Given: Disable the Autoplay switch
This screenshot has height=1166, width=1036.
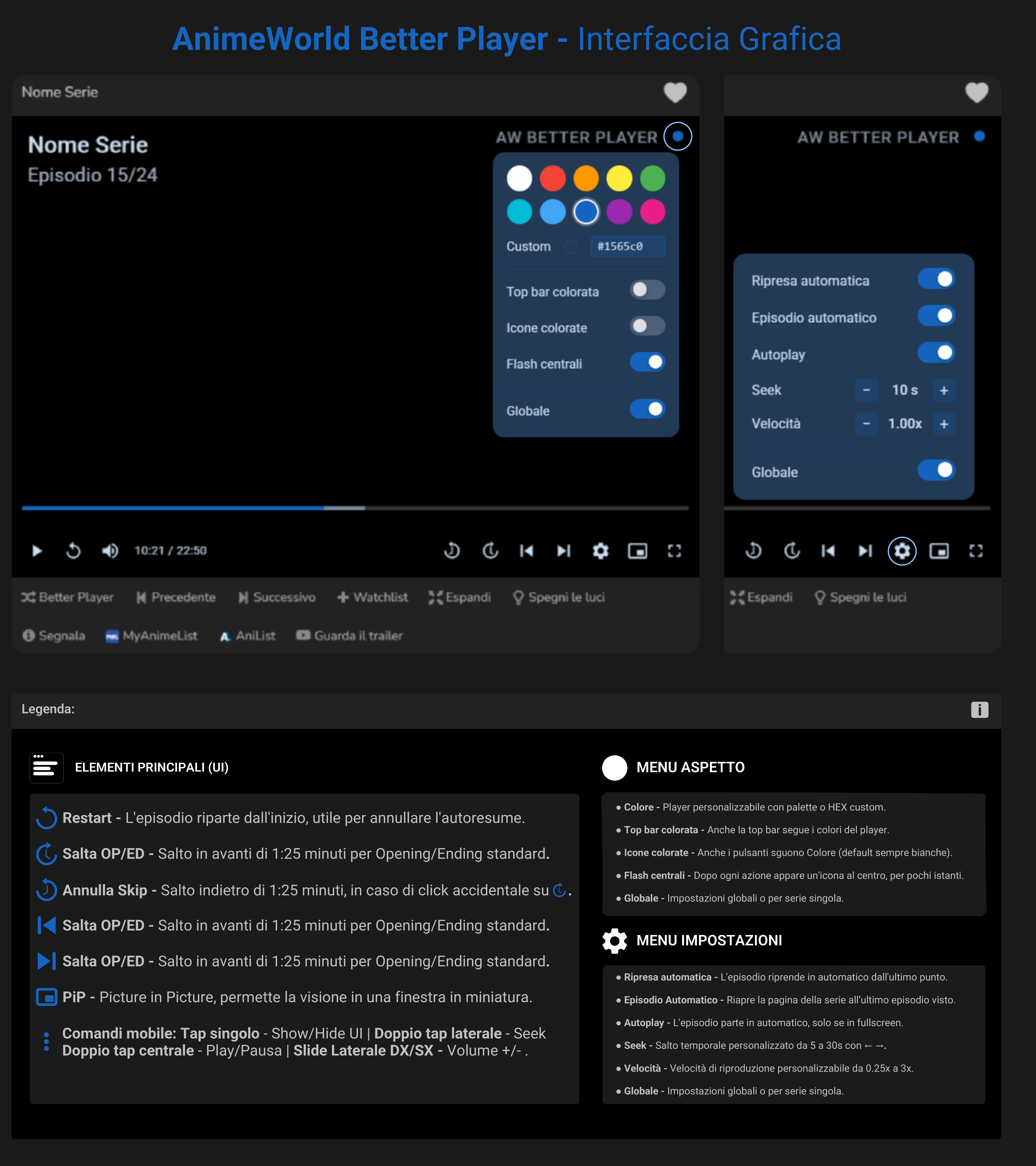Looking at the screenshot, I should point(936,353).
